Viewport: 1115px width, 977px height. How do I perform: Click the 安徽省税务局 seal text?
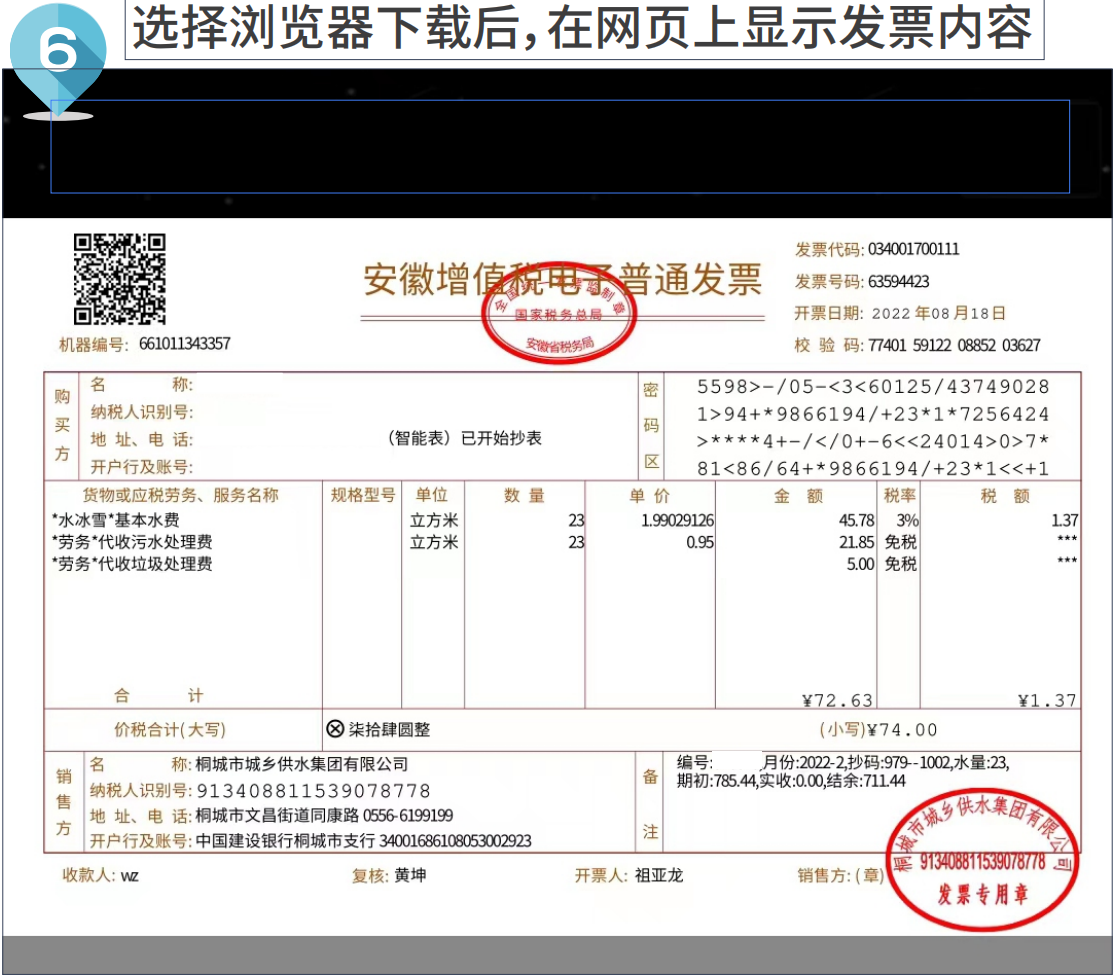(558, 341)
